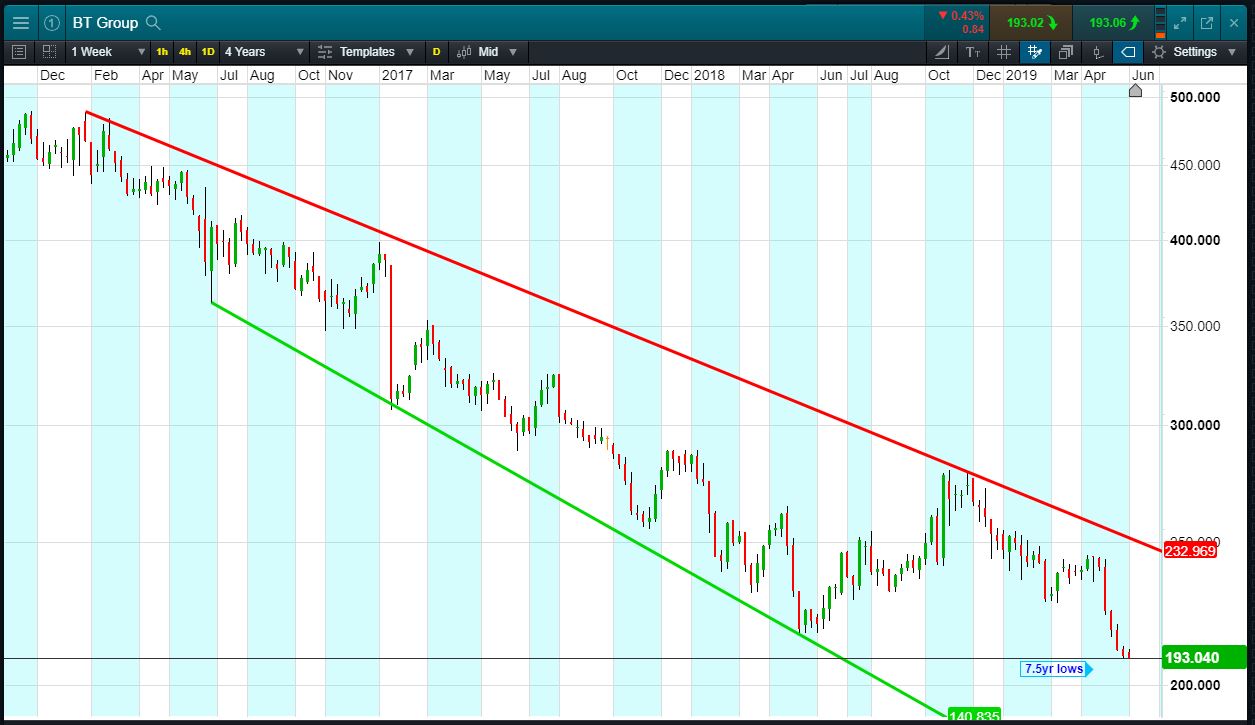This screenshot has height=725, width=1255.
Task: Open the 1 Week interval dropdown
Action: 107,51
